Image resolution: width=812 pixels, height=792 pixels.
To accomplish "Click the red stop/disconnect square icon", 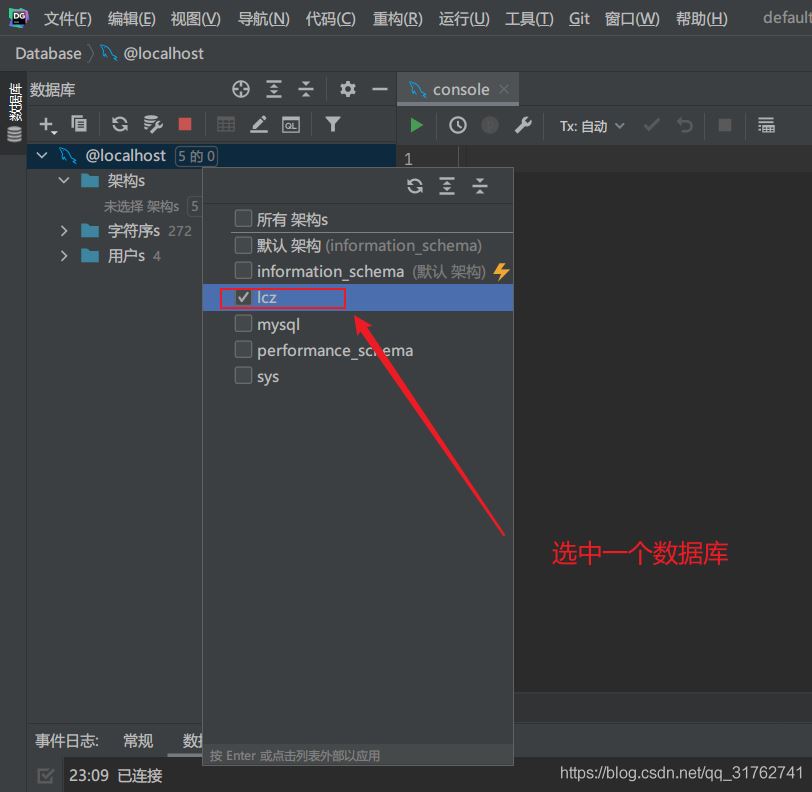I will pos(185,124).
